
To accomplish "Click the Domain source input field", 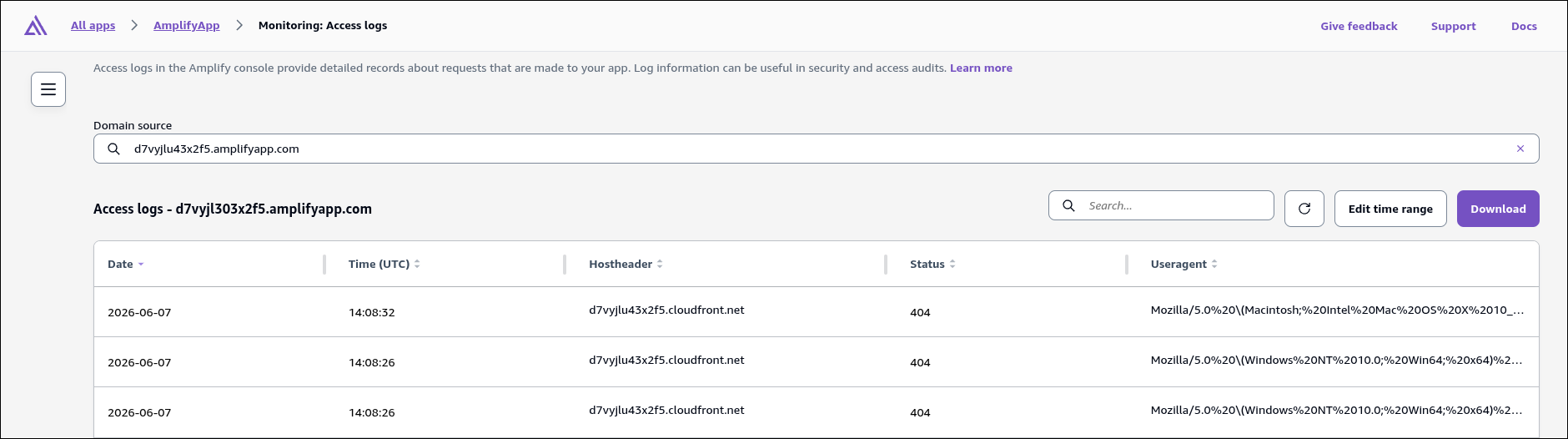I will (816, 149).
